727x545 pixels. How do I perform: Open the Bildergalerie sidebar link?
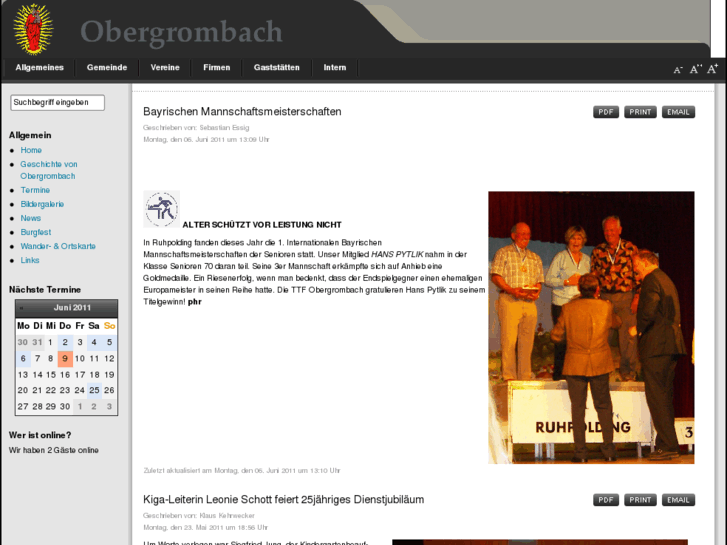pos(42,204)
